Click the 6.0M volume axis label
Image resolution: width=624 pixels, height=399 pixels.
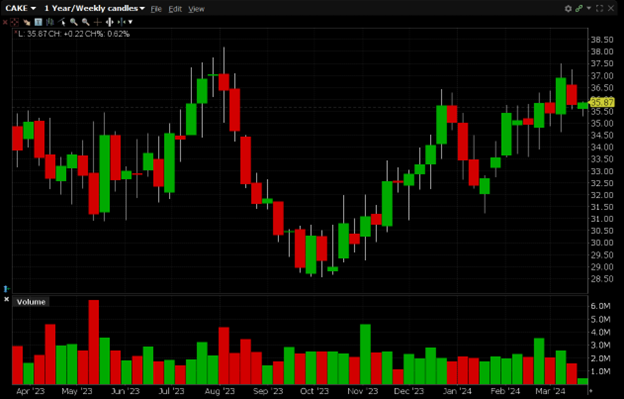click(600, 306)
